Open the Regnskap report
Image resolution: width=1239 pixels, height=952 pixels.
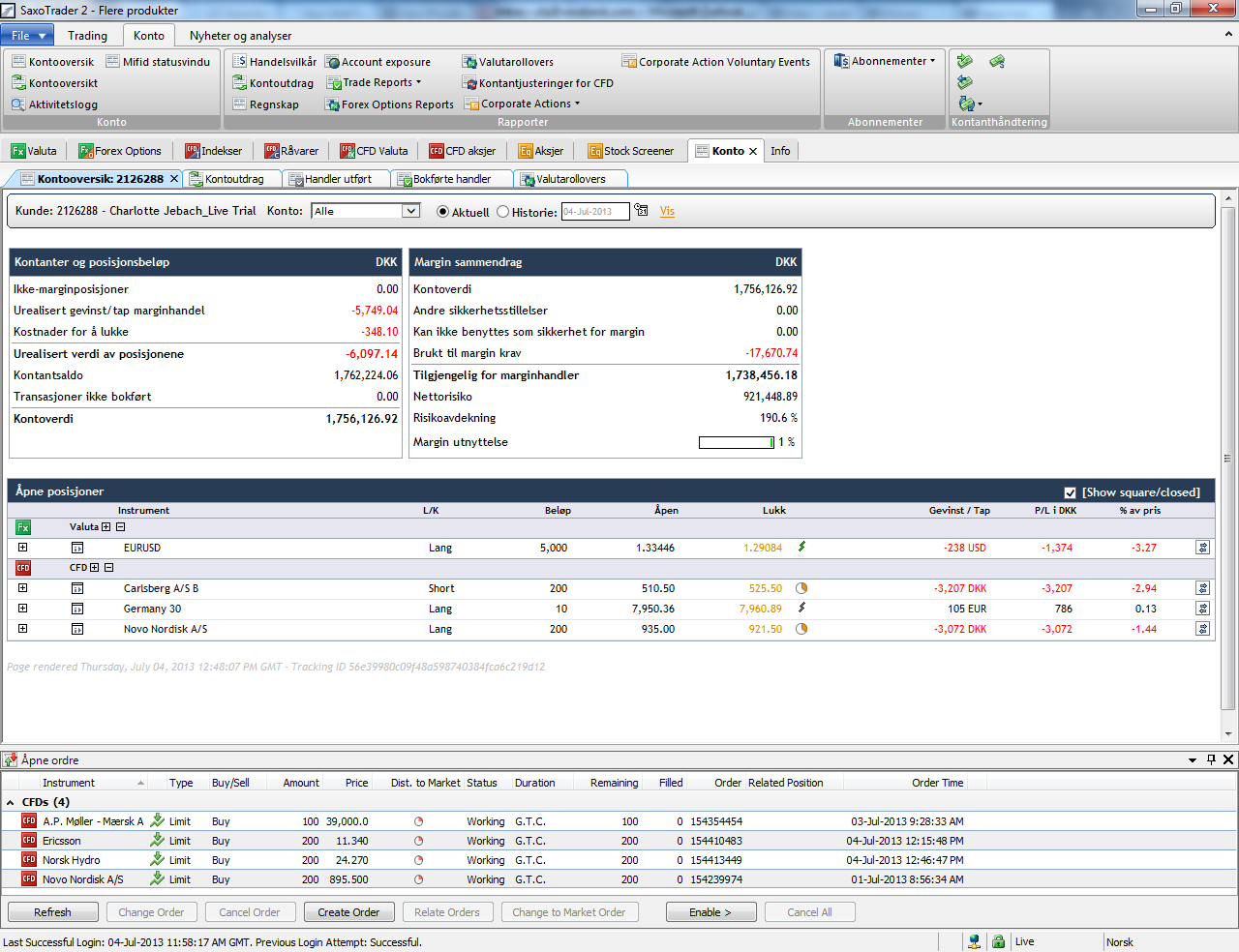click(265, 104)
